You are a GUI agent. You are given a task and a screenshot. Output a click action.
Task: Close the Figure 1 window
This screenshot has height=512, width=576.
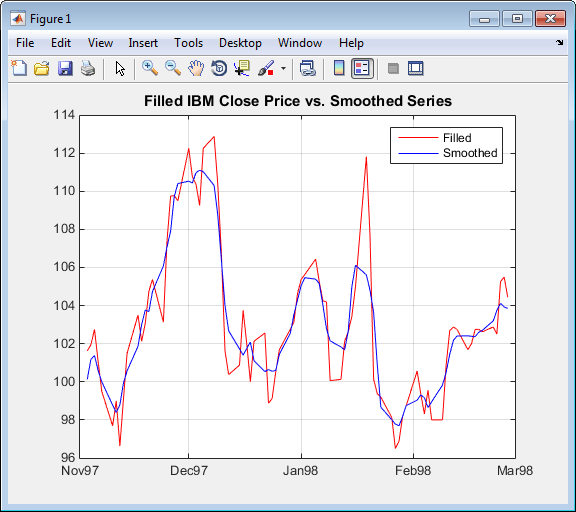550,19
